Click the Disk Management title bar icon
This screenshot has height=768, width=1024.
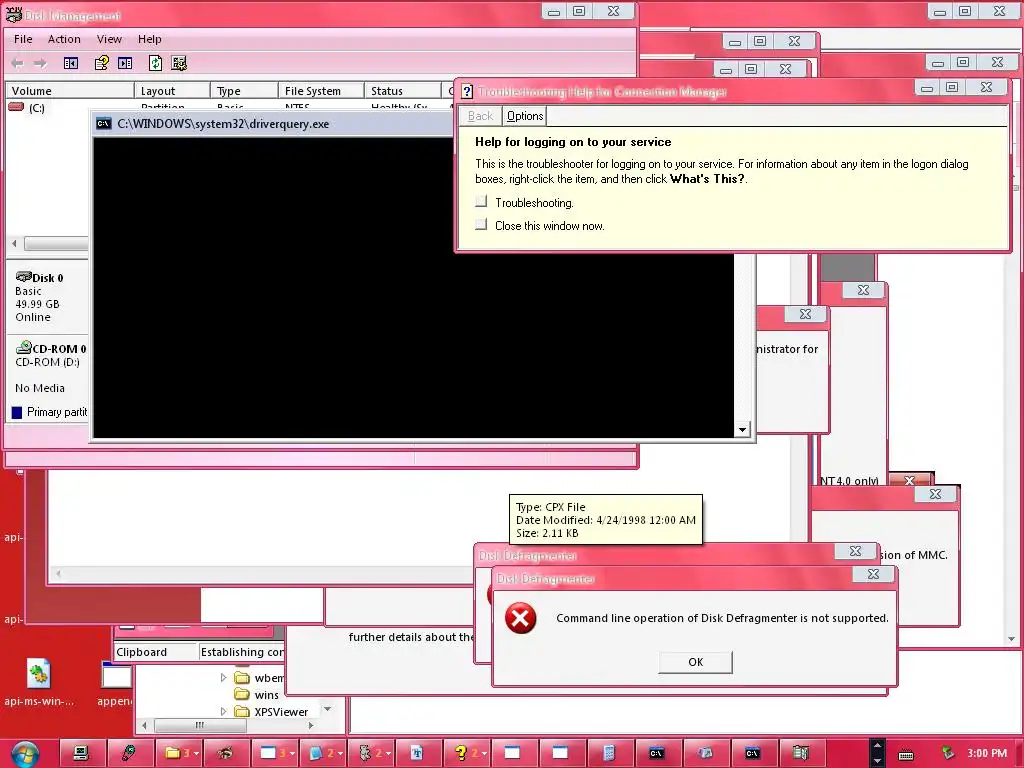click(x=14, y=14)
